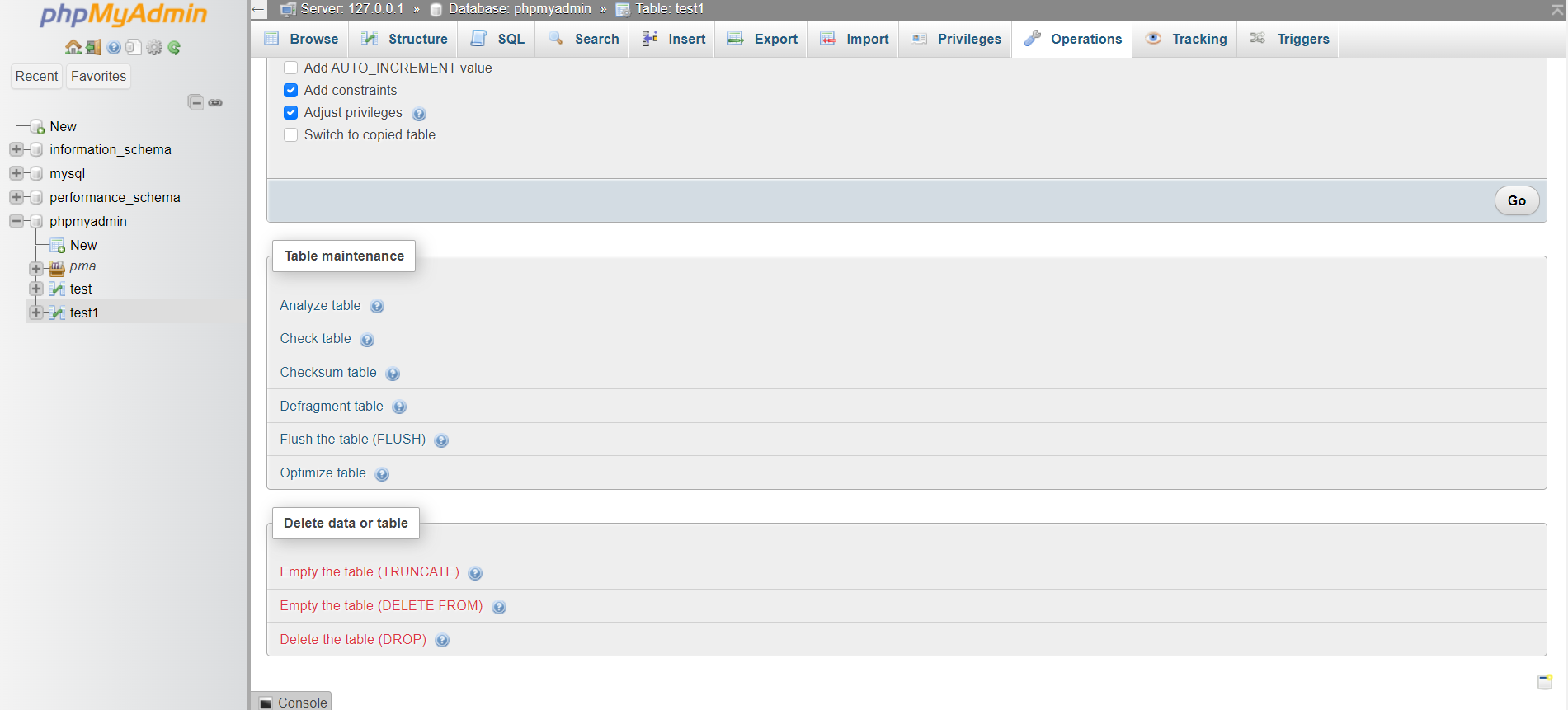Expand the performance_schema database node
The height and width of the screenshot is (710, 1568).
pos(16,197)
